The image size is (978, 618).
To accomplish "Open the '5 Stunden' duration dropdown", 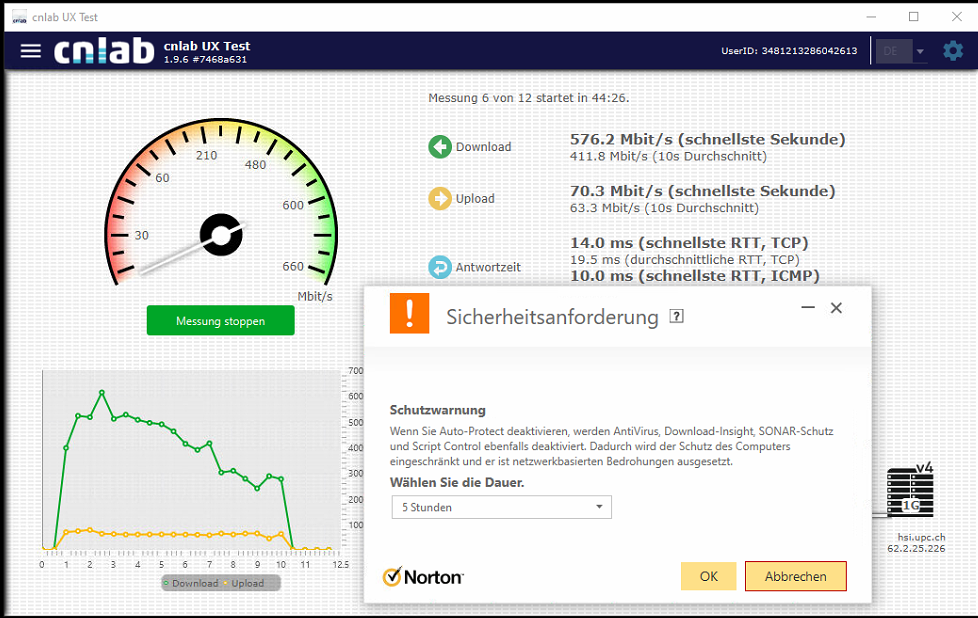I will tap(501, 507).
